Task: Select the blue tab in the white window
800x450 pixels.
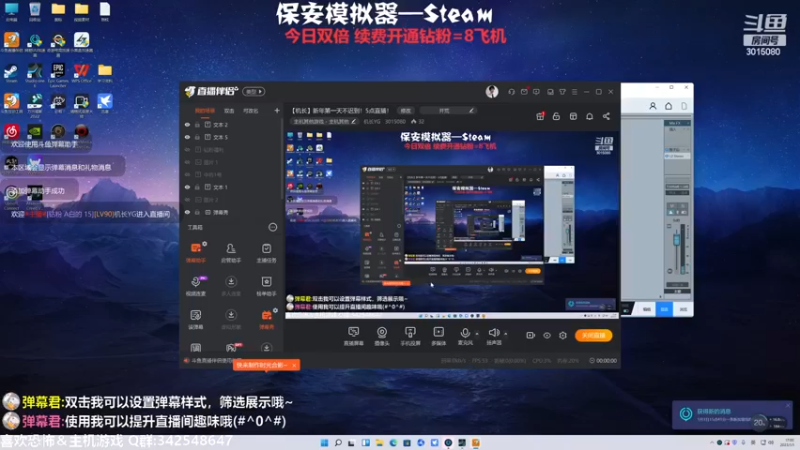Action: click(x=664, y=309)
